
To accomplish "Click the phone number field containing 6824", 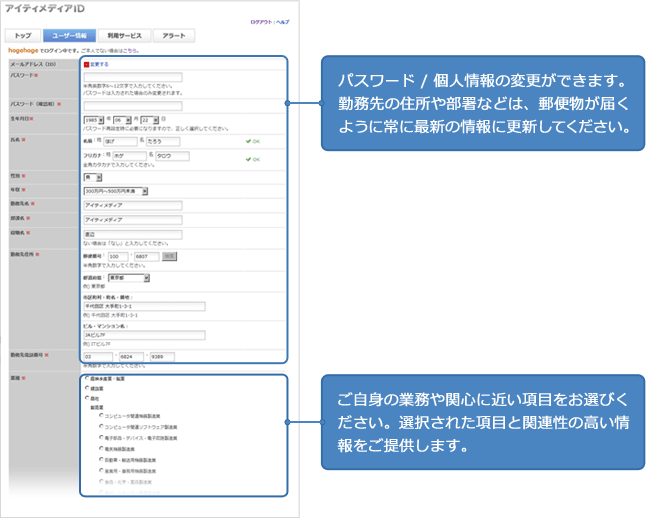I will point(131,357).
